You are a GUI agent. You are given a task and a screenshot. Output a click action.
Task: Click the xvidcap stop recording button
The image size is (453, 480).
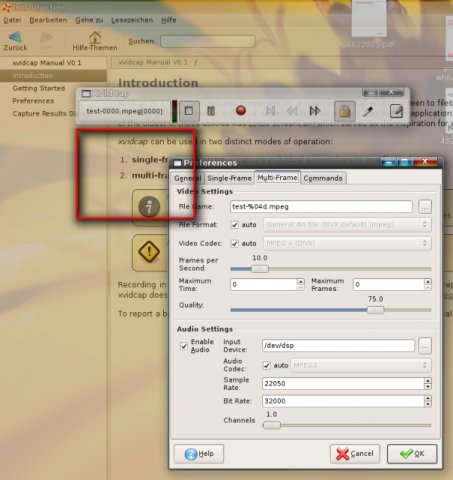pos(189,111)
